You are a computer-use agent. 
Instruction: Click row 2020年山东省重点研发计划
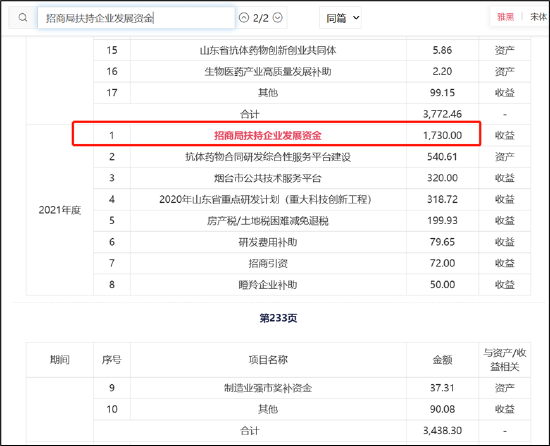(x=266, y=200)
